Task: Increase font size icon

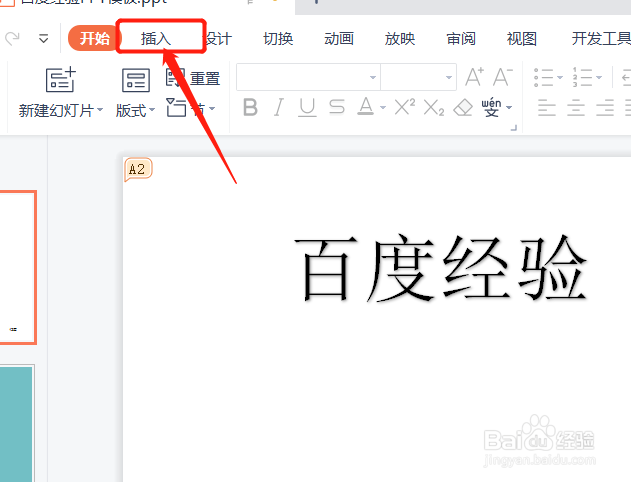Action: coord(474,77)
